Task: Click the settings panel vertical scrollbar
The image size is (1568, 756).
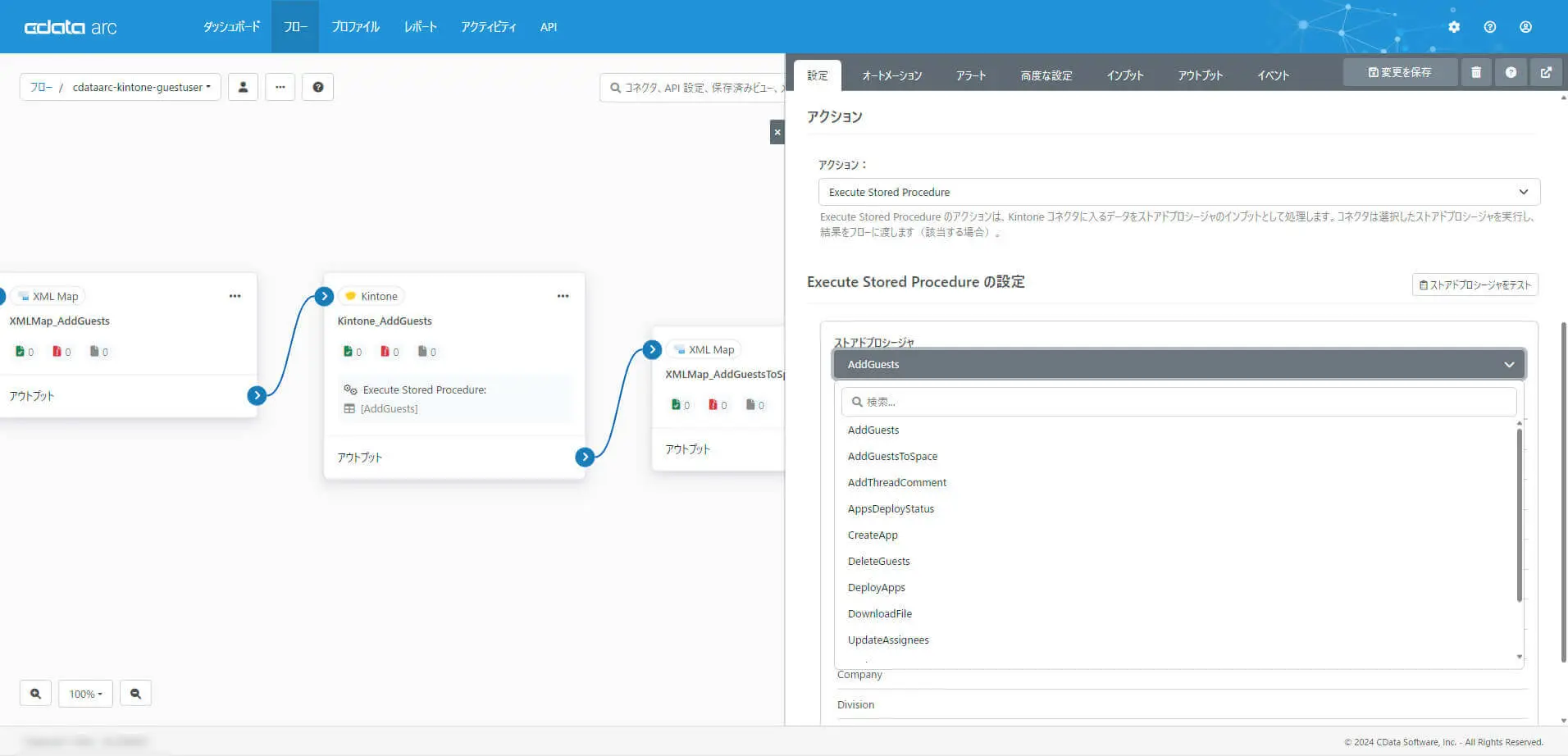Action: [1564, 492]
